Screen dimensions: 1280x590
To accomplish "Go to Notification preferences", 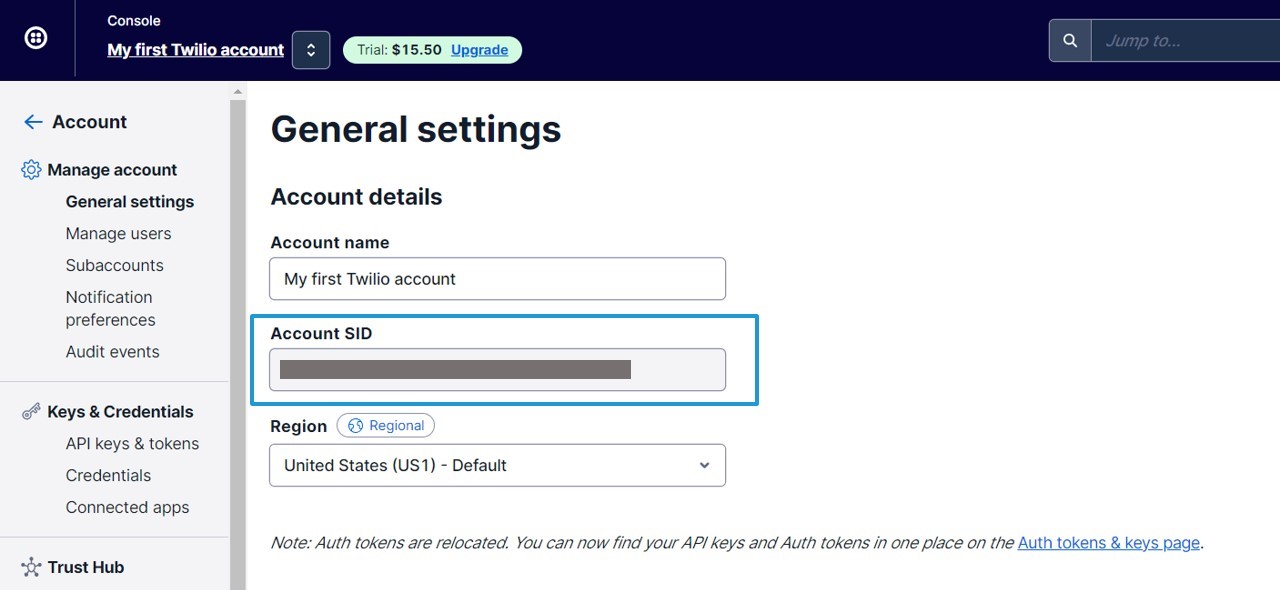I will 110,308.
